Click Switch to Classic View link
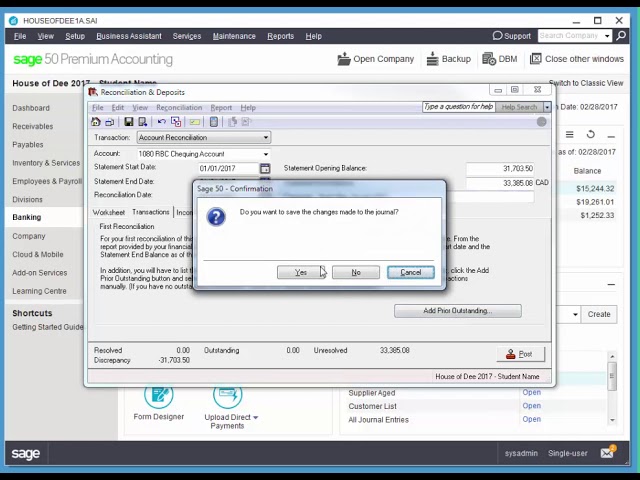Image resolution: width=640 pixels, height=480 pixels. point(586,83)
